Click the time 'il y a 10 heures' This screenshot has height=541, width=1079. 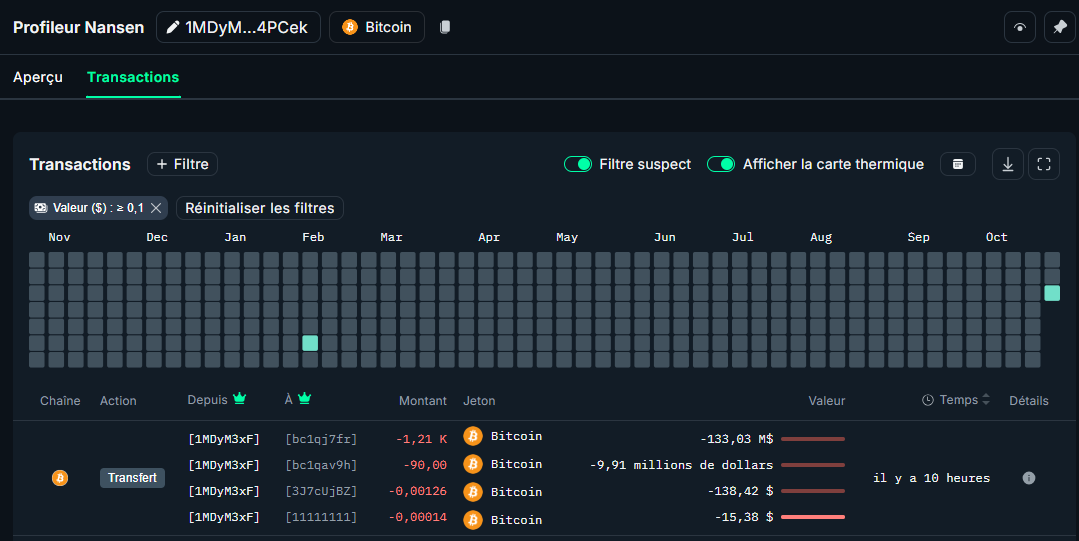(931, 478)
